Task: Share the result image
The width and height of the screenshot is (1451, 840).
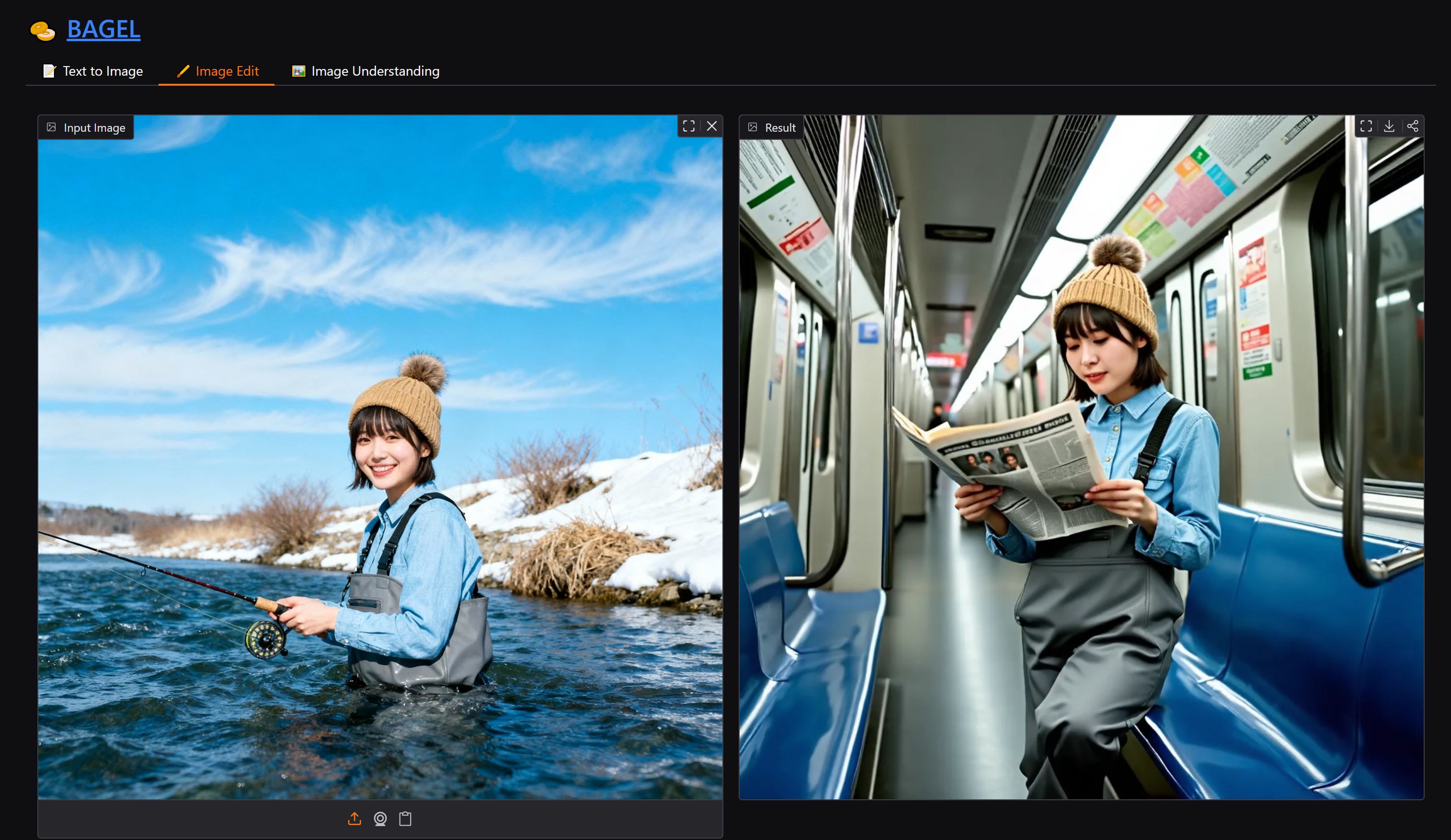Action: (x=1412, y=126)
